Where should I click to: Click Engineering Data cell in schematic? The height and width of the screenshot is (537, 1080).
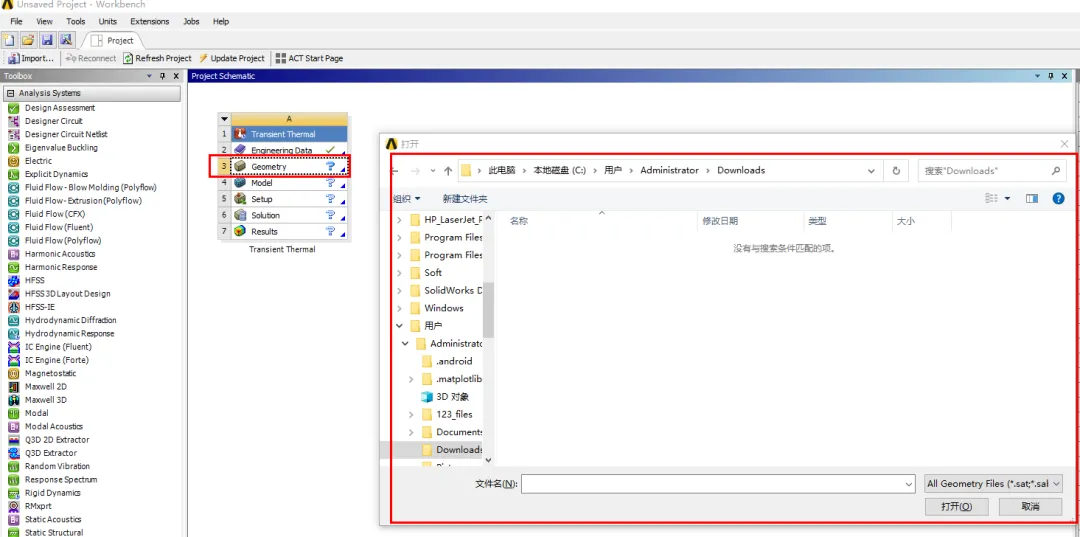pos(289,150)
